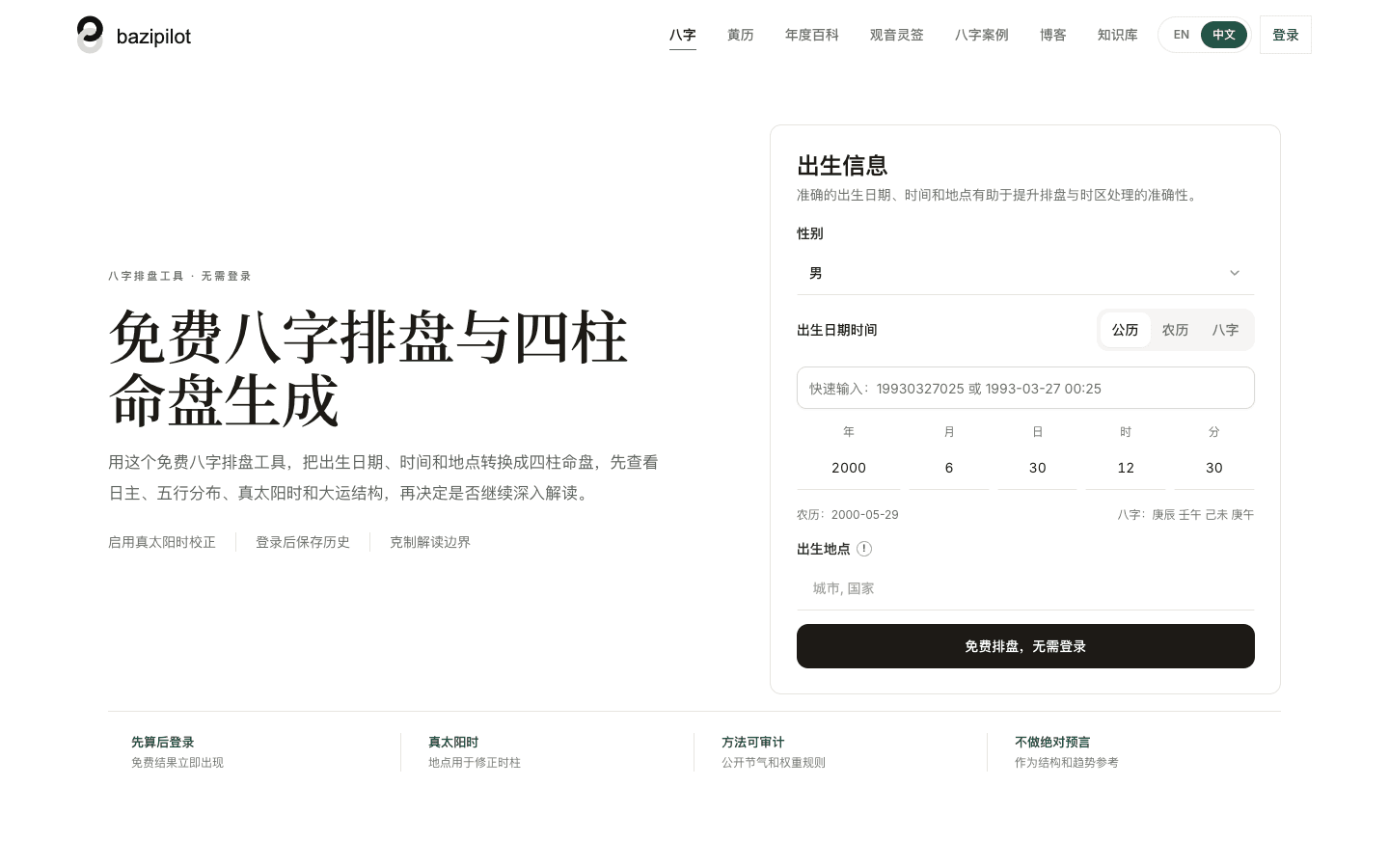The image size is (1389, 868).
Task: Focus the 城市, 国家 birthplace field
Action: [x=1025, y=588]
